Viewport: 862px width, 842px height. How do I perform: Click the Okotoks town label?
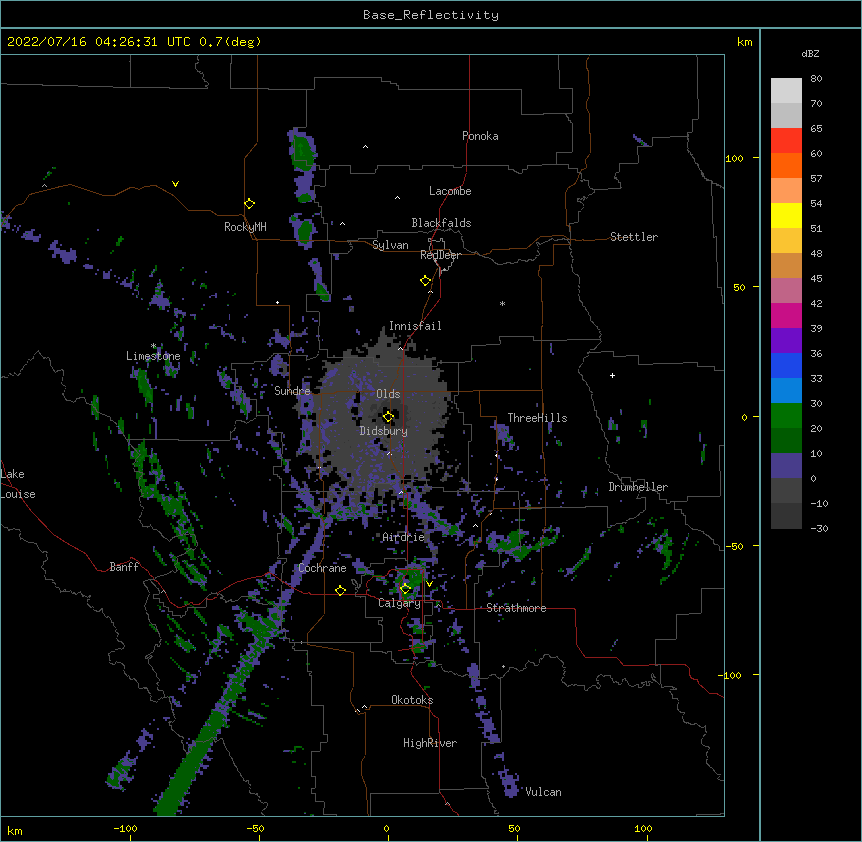(412, 700)
